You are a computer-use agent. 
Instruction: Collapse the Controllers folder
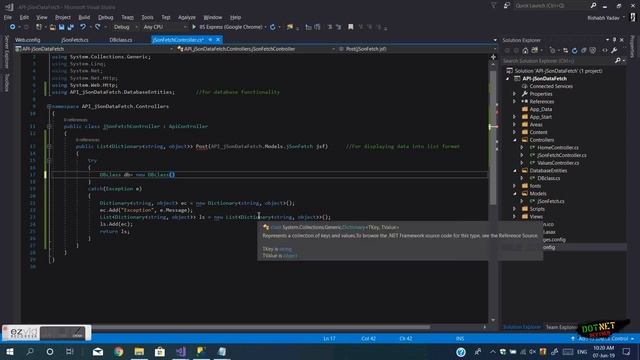tap(515, 140)
